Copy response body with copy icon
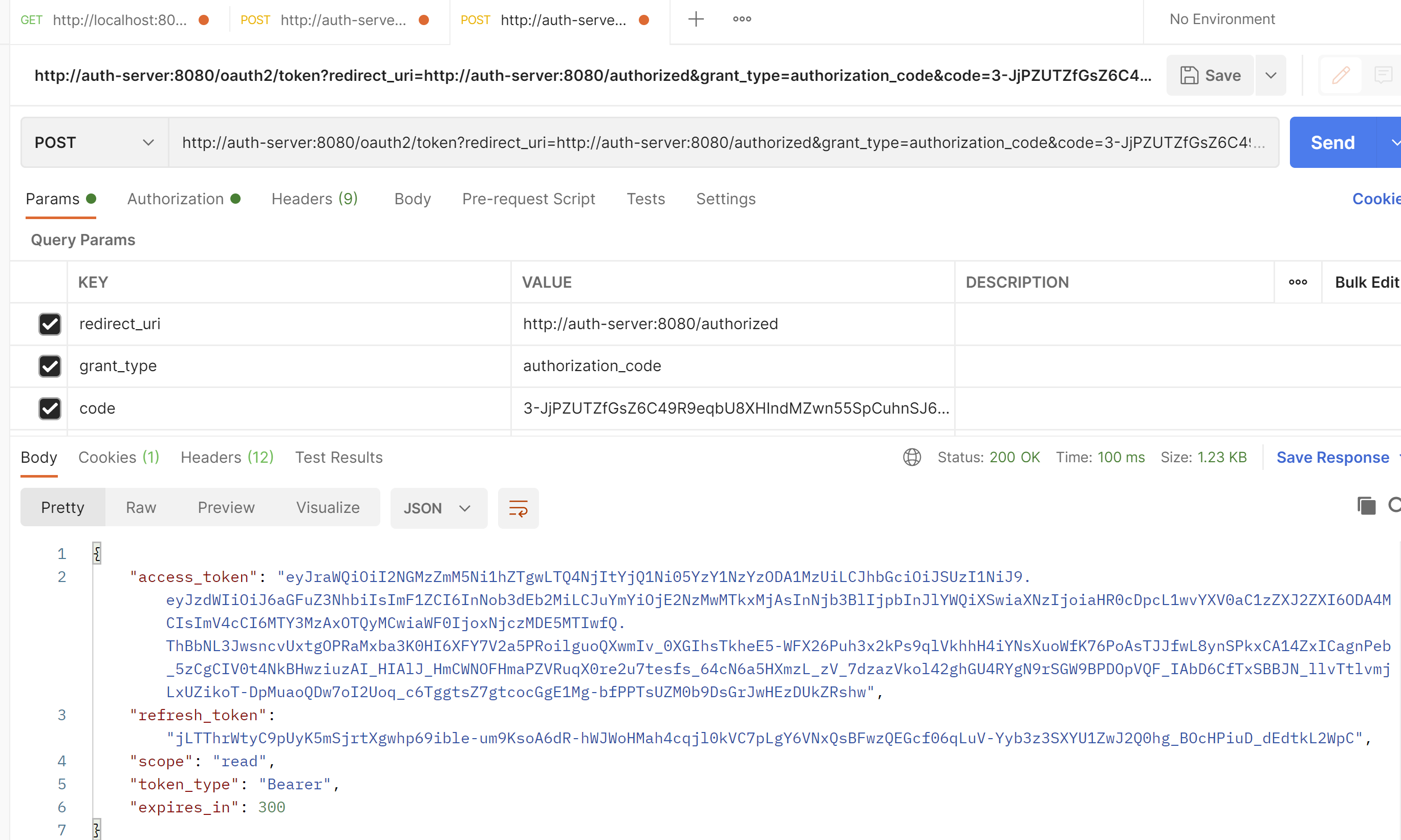 [1366, 505]
